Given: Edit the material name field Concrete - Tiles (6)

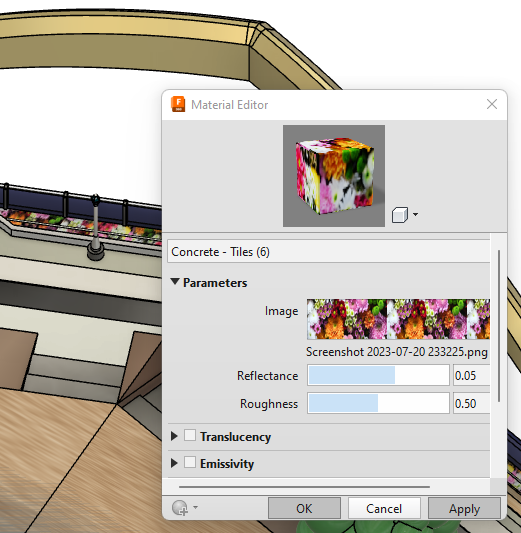Looking at the screenshot, I should 329,252.
